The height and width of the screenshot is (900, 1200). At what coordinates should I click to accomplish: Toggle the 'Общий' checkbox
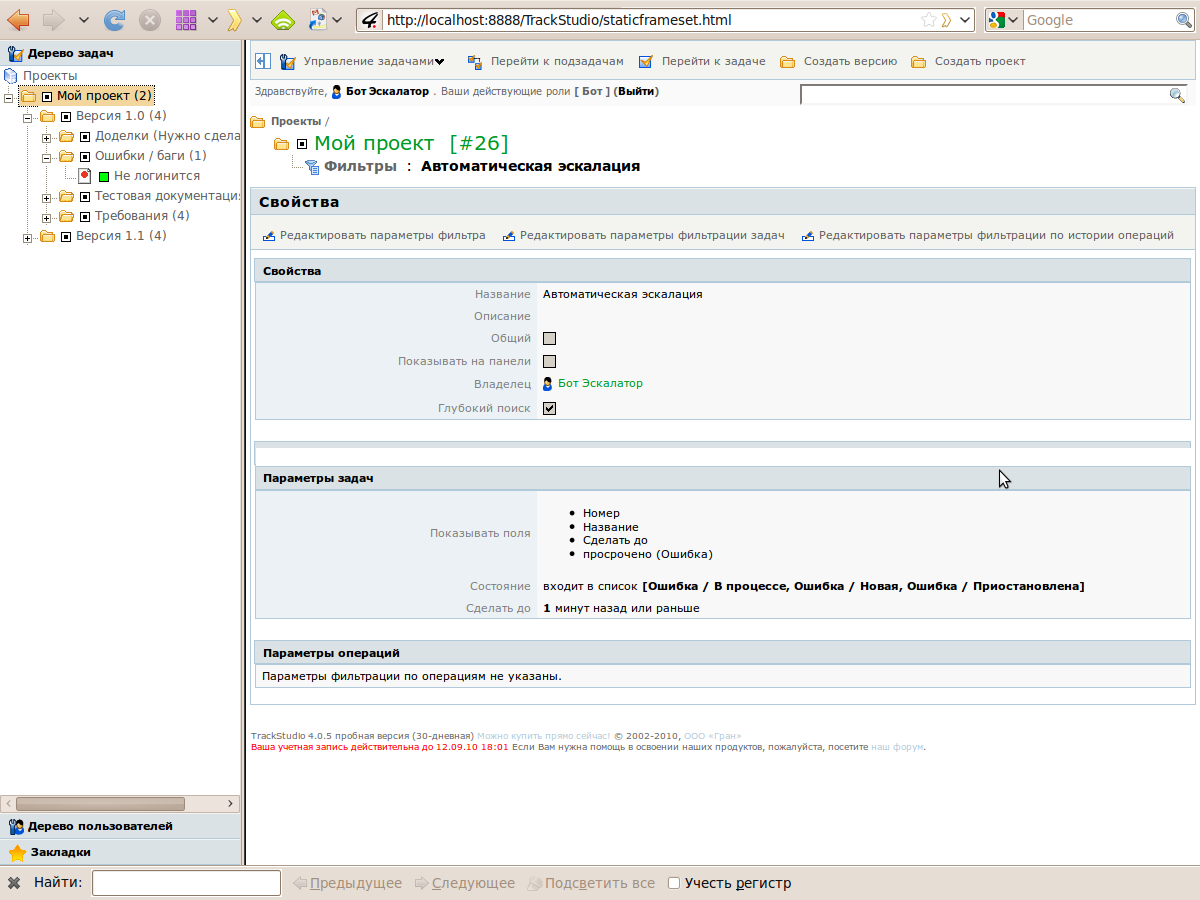(549, 339)
